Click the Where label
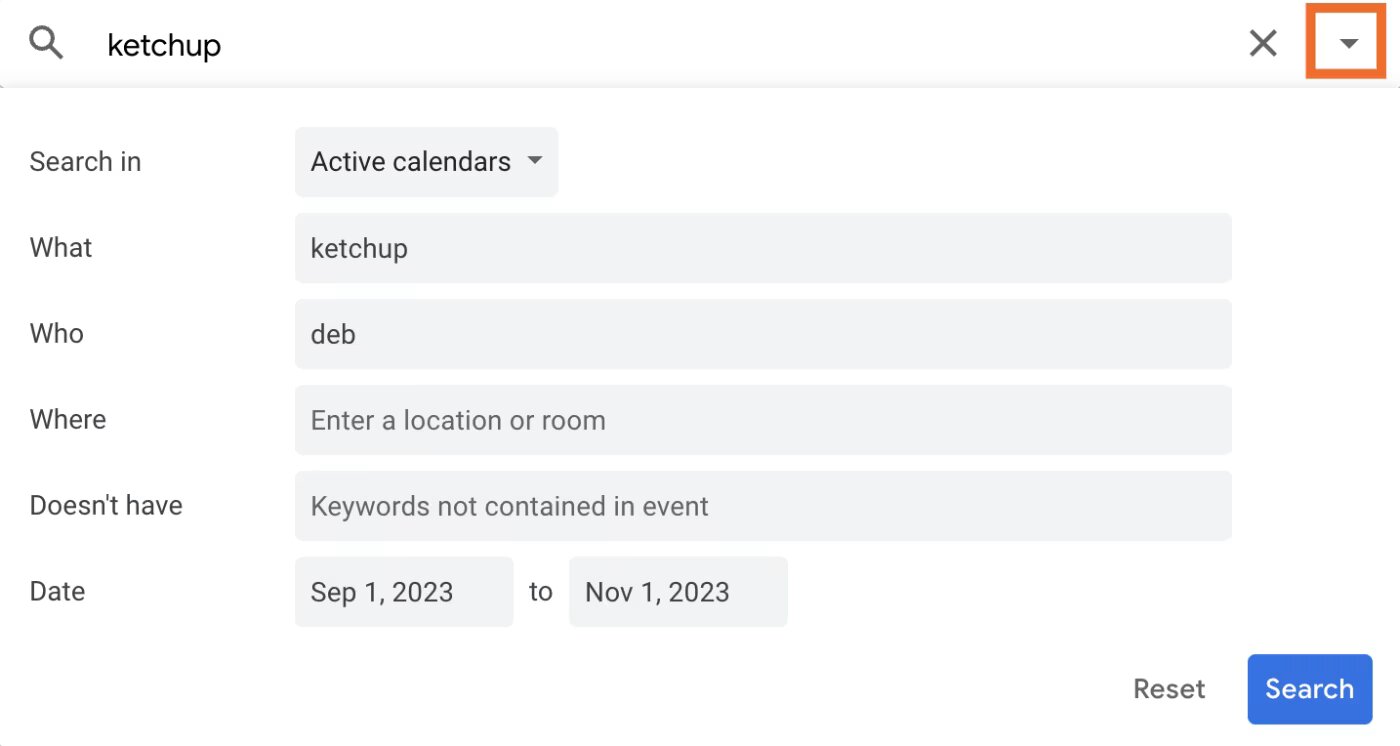The height and width of the screenshot is (746, 1400). pos(68,420)
